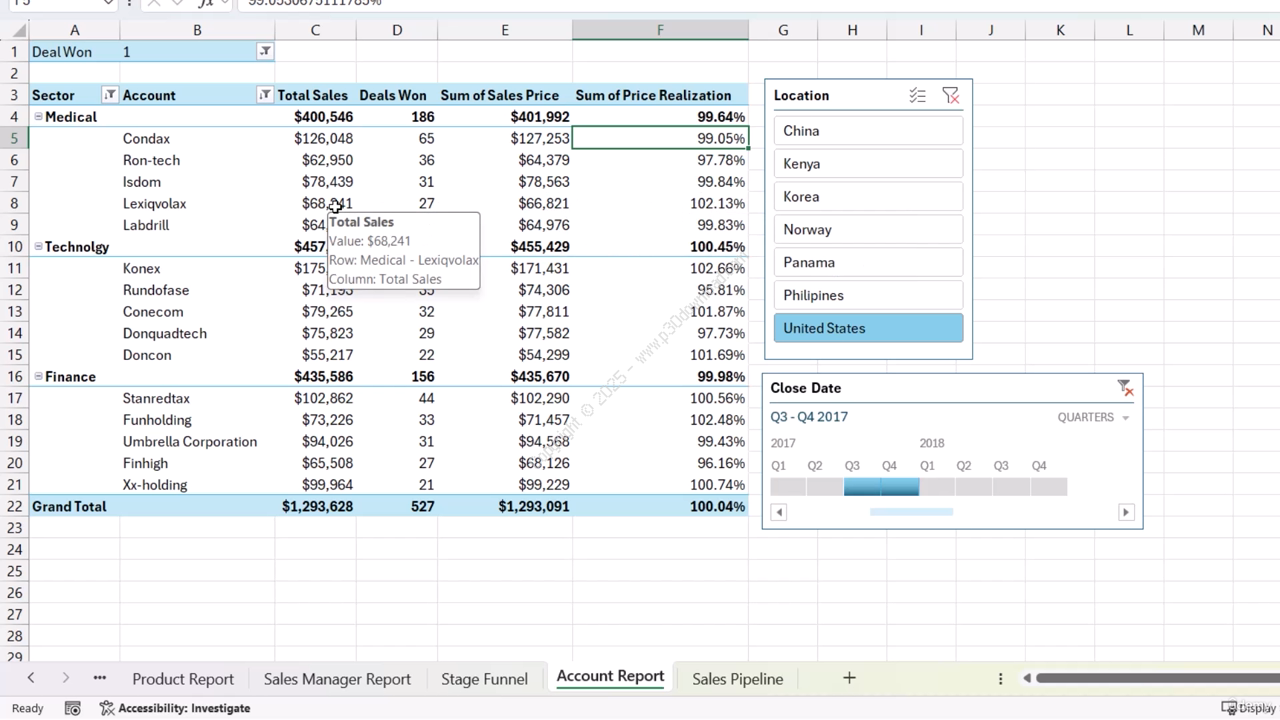Click horizontal scrollbar left arrow

tap(1027, 678)
